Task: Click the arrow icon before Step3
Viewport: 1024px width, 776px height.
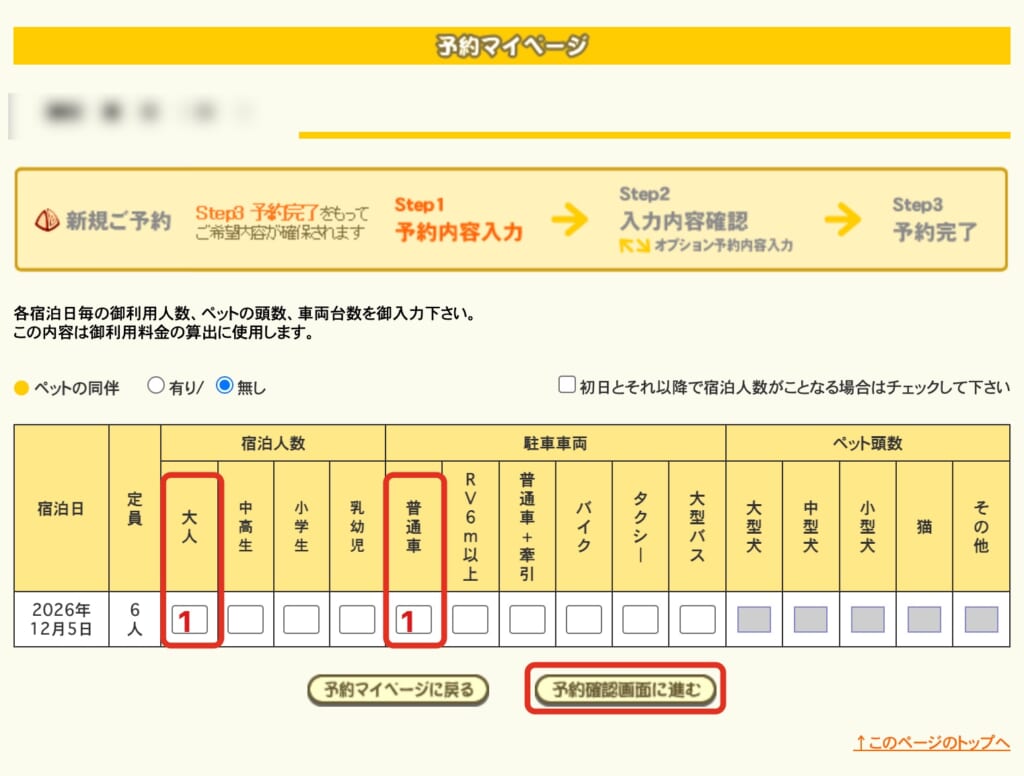Action: (x=843, y=219)
